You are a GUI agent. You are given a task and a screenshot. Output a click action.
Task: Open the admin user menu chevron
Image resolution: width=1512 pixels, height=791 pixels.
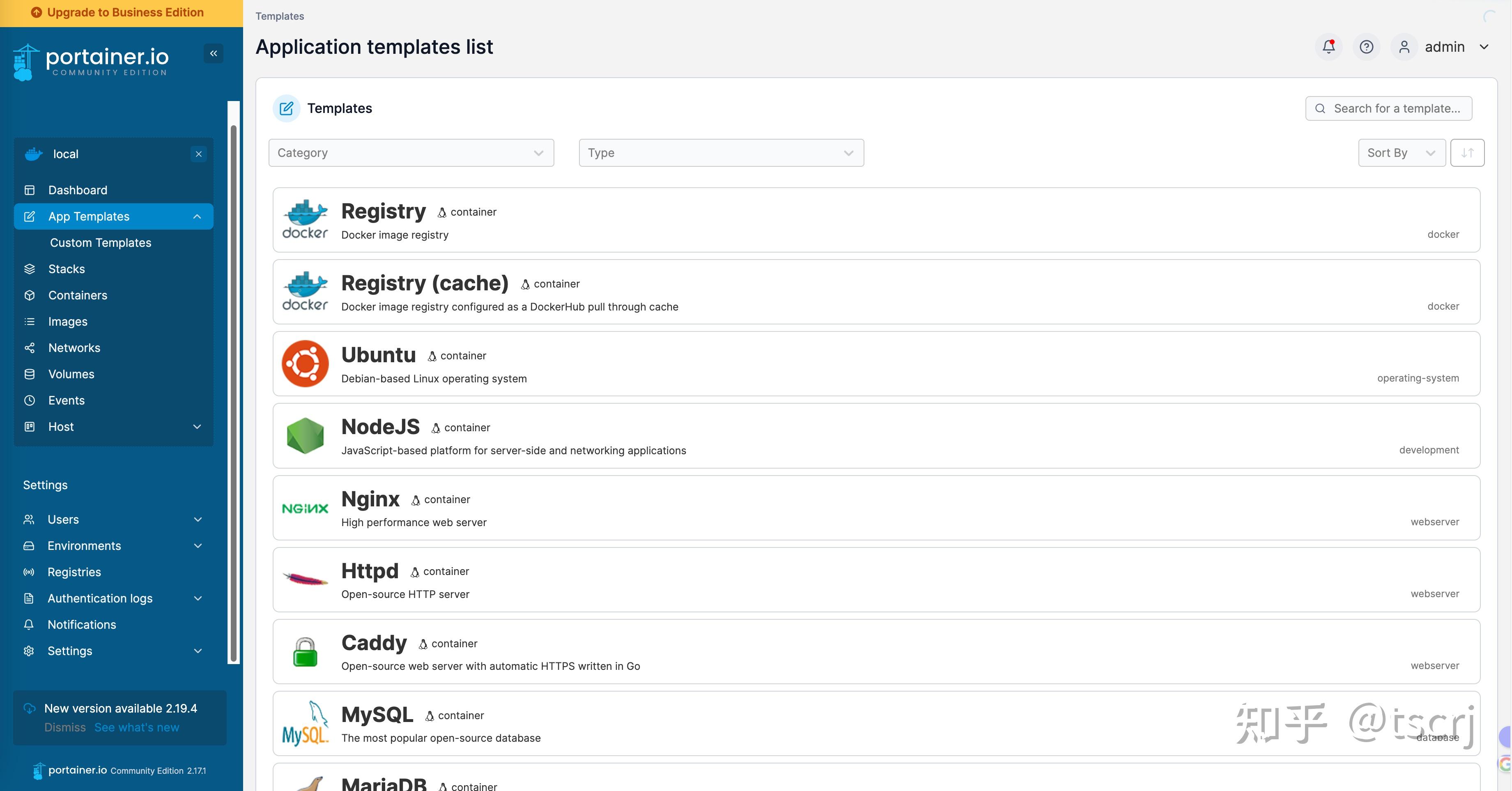(1484, 46)
